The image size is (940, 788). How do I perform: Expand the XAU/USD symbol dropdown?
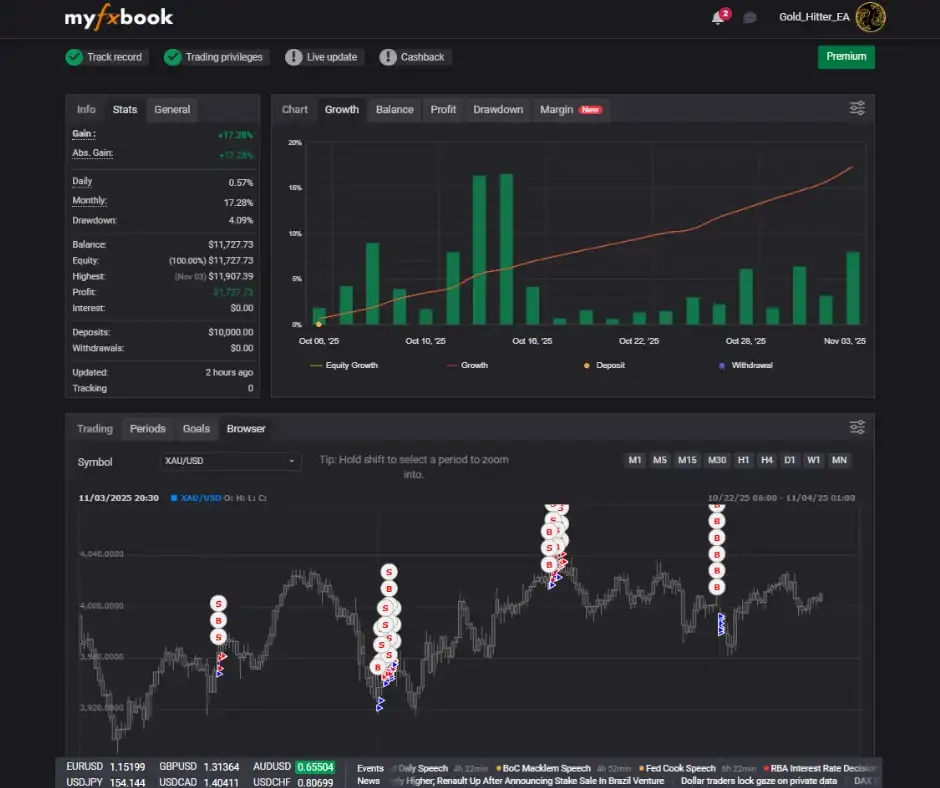pyautogui.click(x=231, y=461)
